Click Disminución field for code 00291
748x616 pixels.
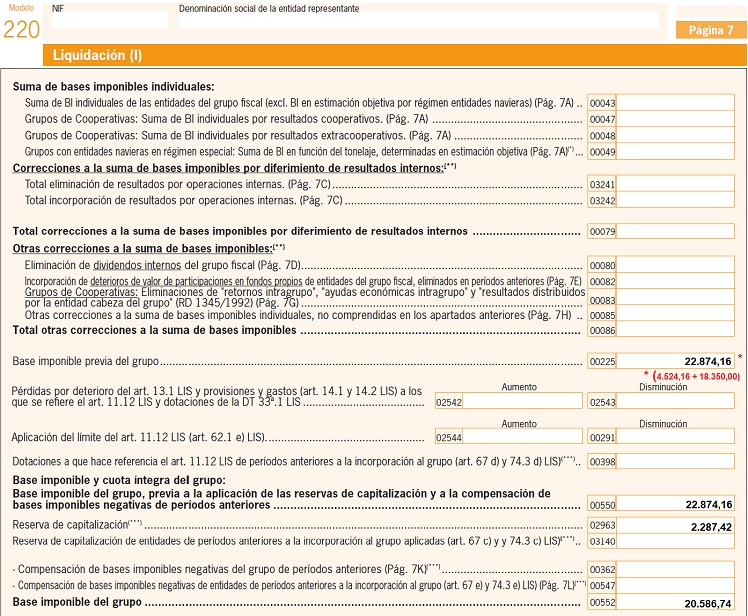pyautogui.click(x=675, y=437)
